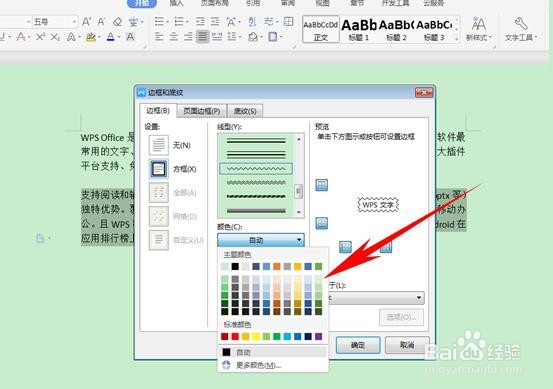Click the decrease font size icon
The image size is (553, 389).
(101, 22)
